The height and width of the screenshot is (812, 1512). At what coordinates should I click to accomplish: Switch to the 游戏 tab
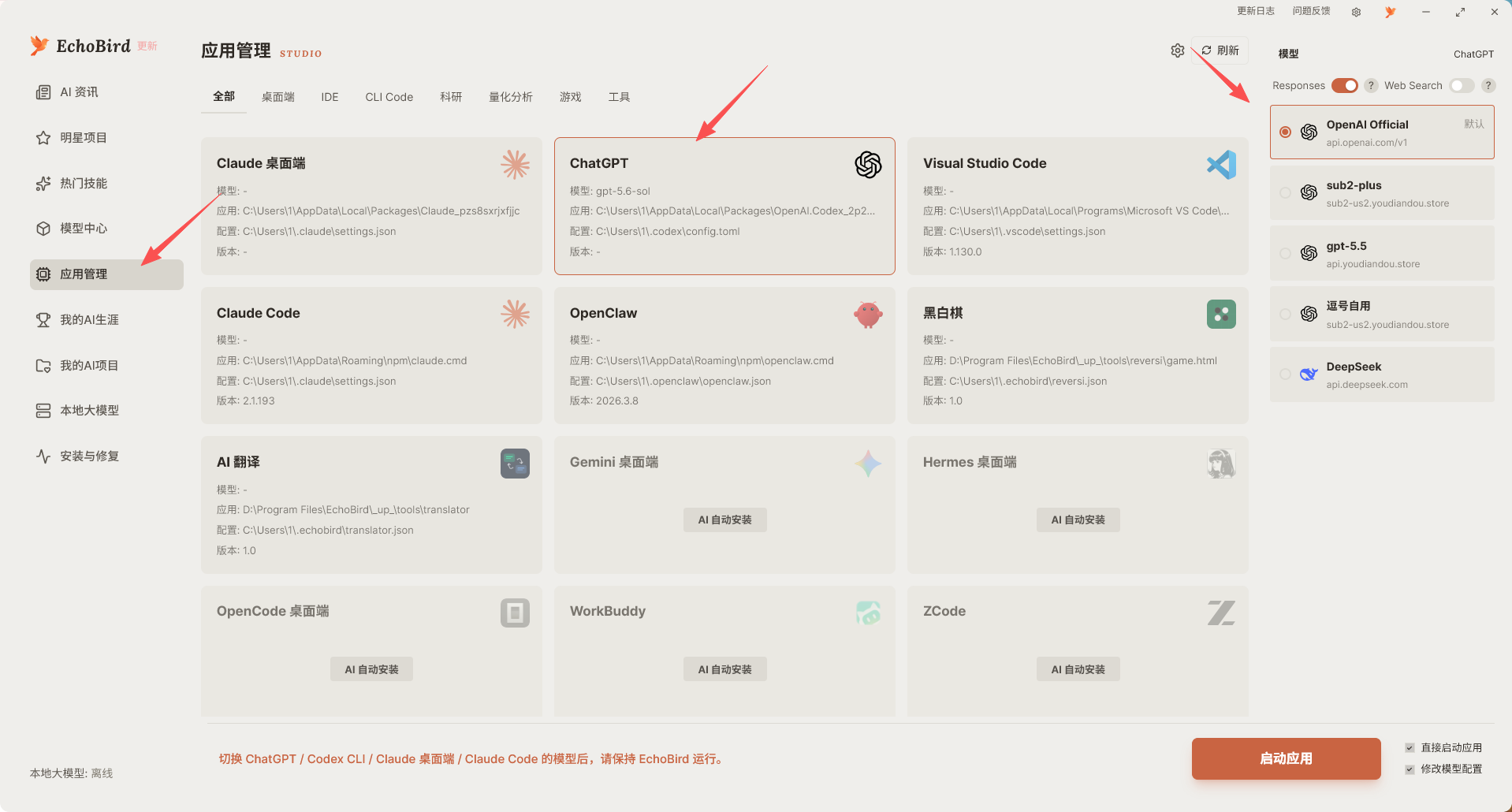coord(571,97)
